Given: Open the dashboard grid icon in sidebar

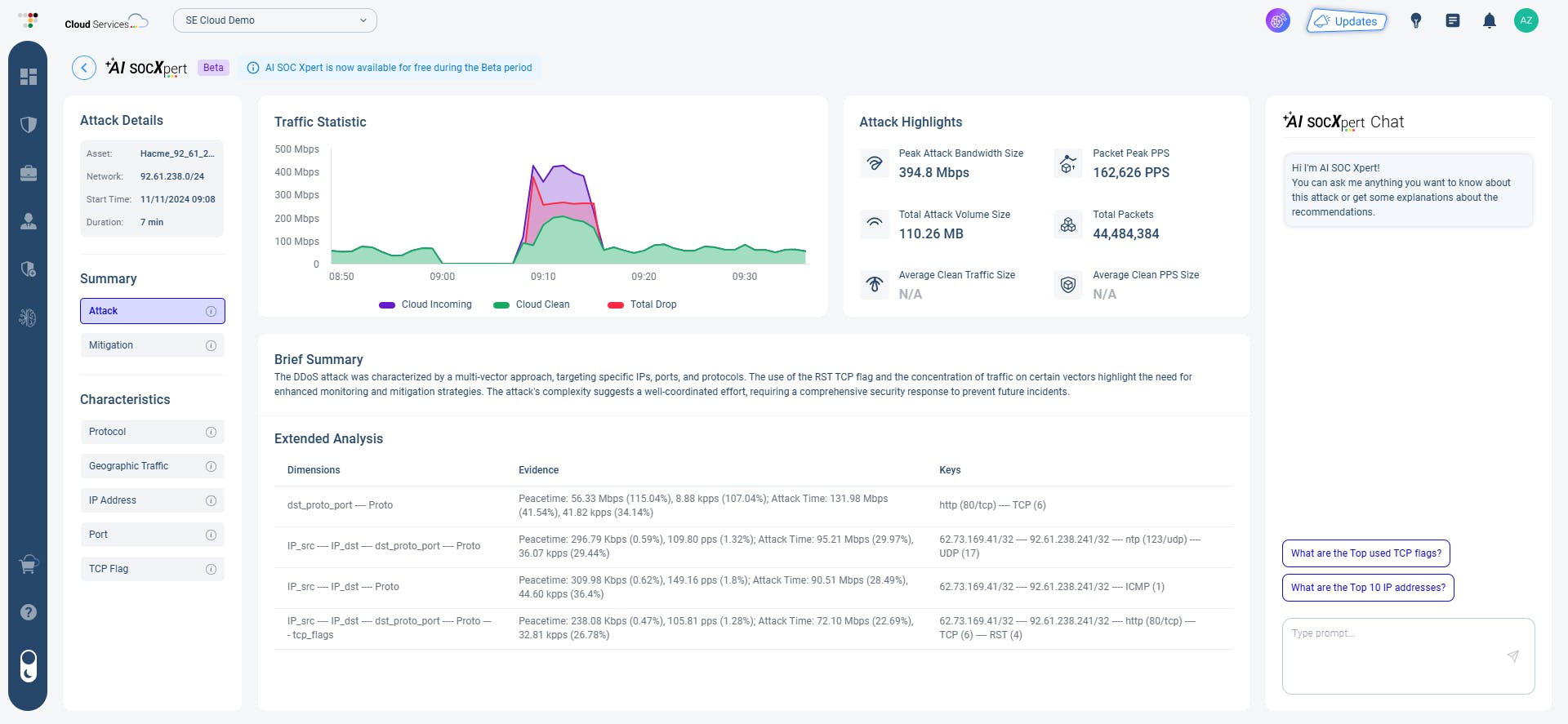Looking at the screenshot, I should click(29, 77).
